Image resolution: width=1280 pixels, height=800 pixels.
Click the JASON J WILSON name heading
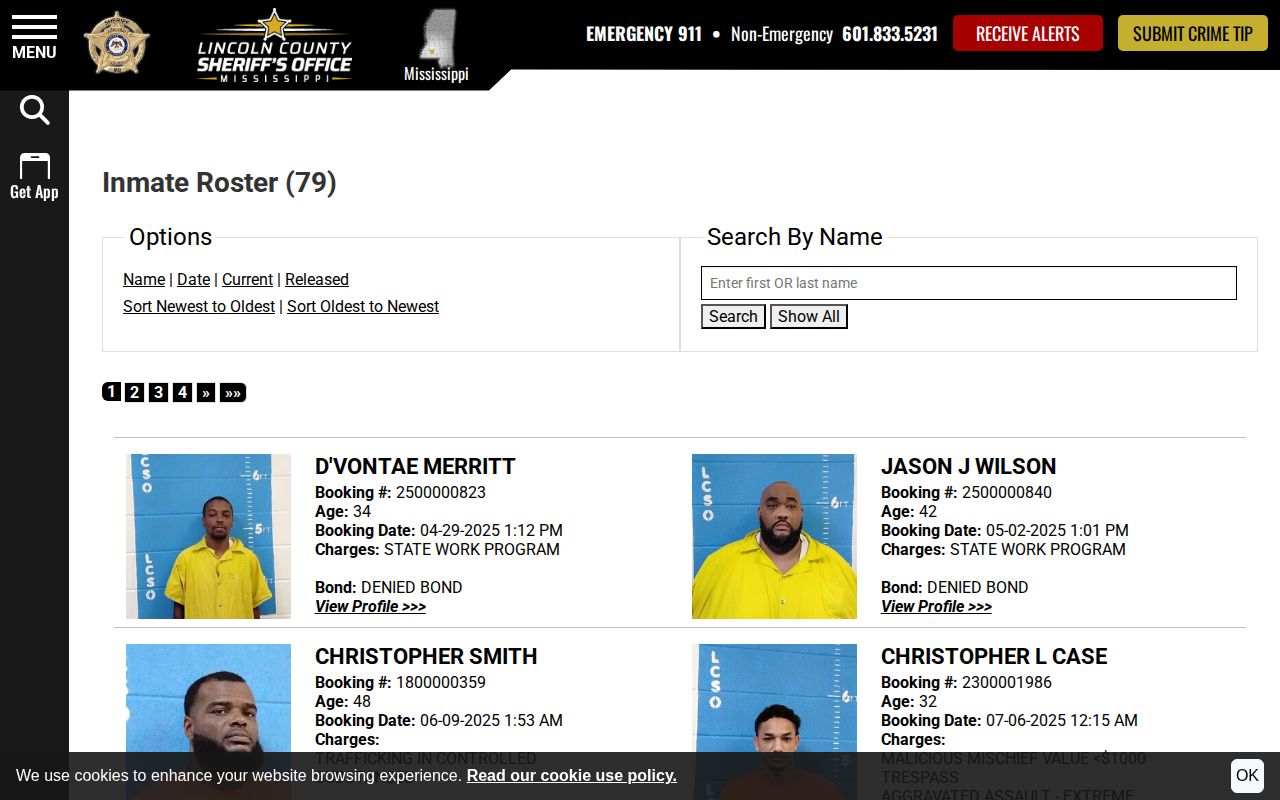pos(968,467)
